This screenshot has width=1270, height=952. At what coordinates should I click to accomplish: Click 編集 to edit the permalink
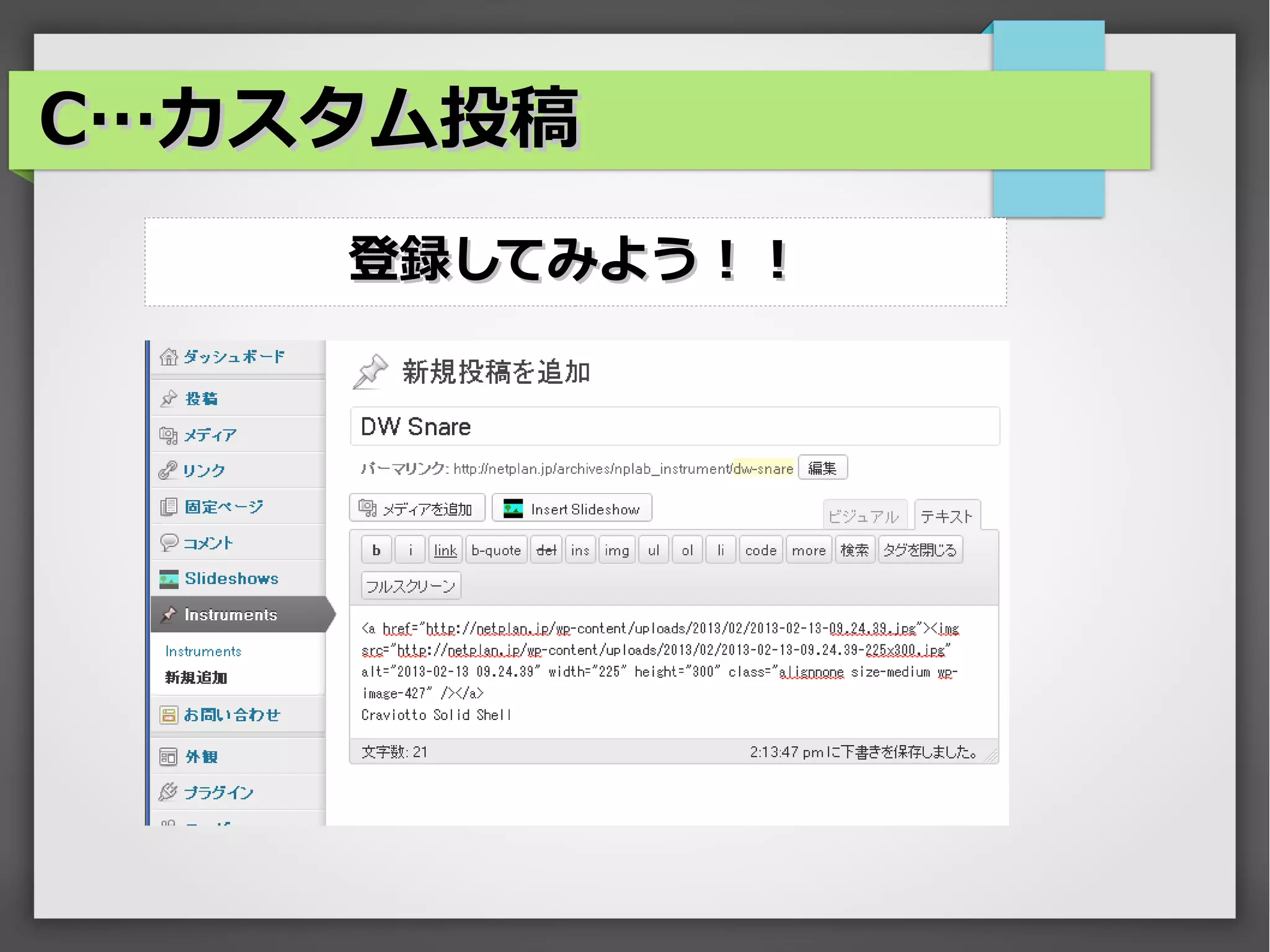click(822, 468)
